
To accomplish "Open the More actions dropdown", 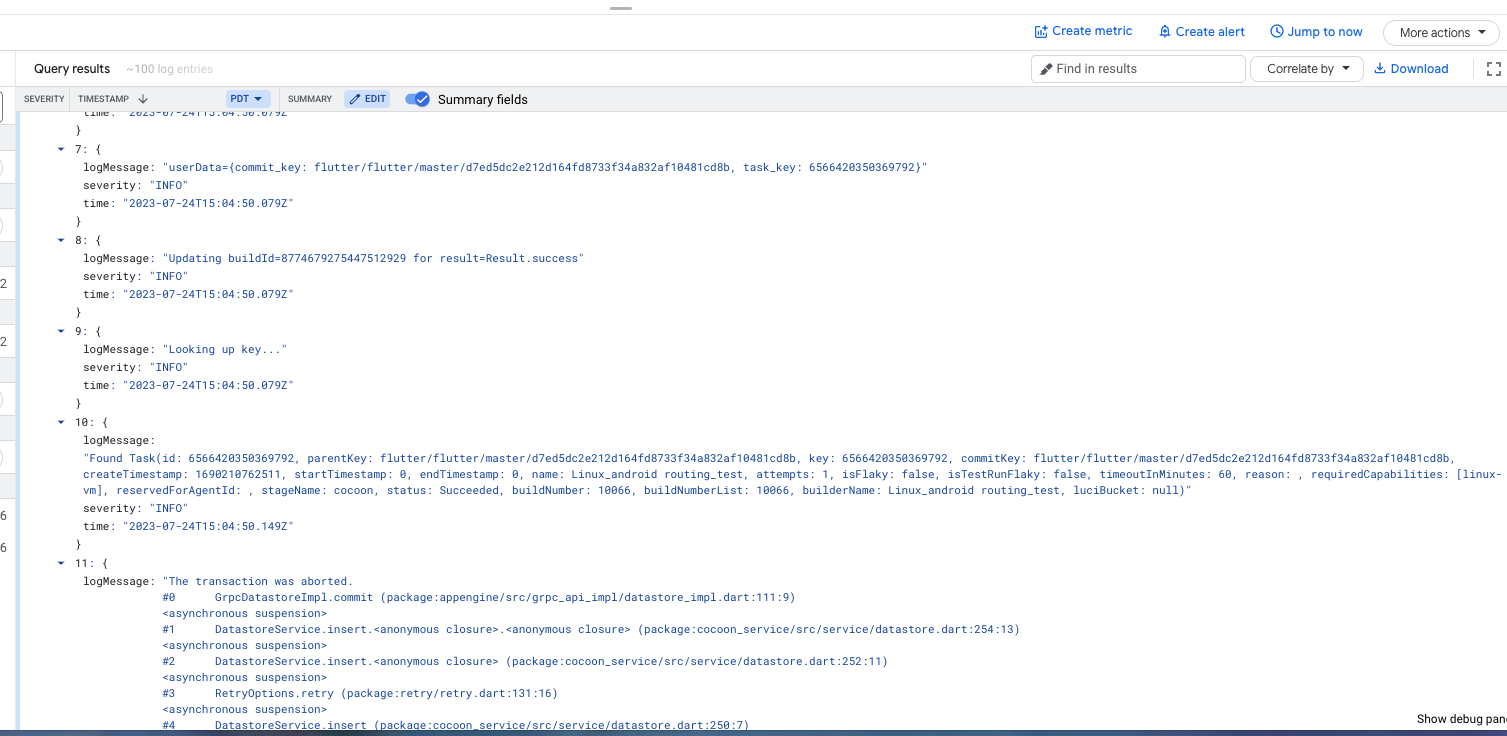I will point(1441,33).
